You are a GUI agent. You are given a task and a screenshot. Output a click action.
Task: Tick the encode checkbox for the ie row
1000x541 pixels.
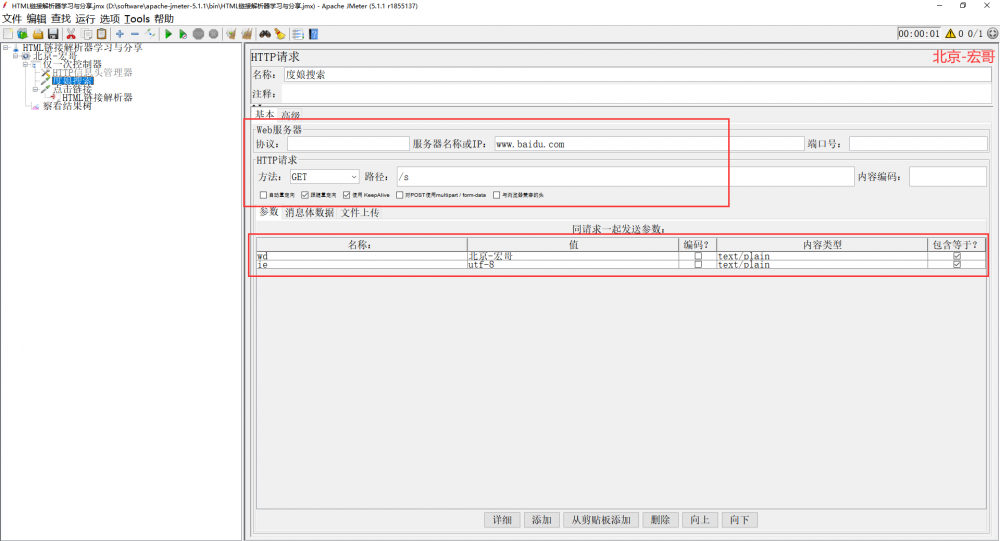tap(698, 265)
